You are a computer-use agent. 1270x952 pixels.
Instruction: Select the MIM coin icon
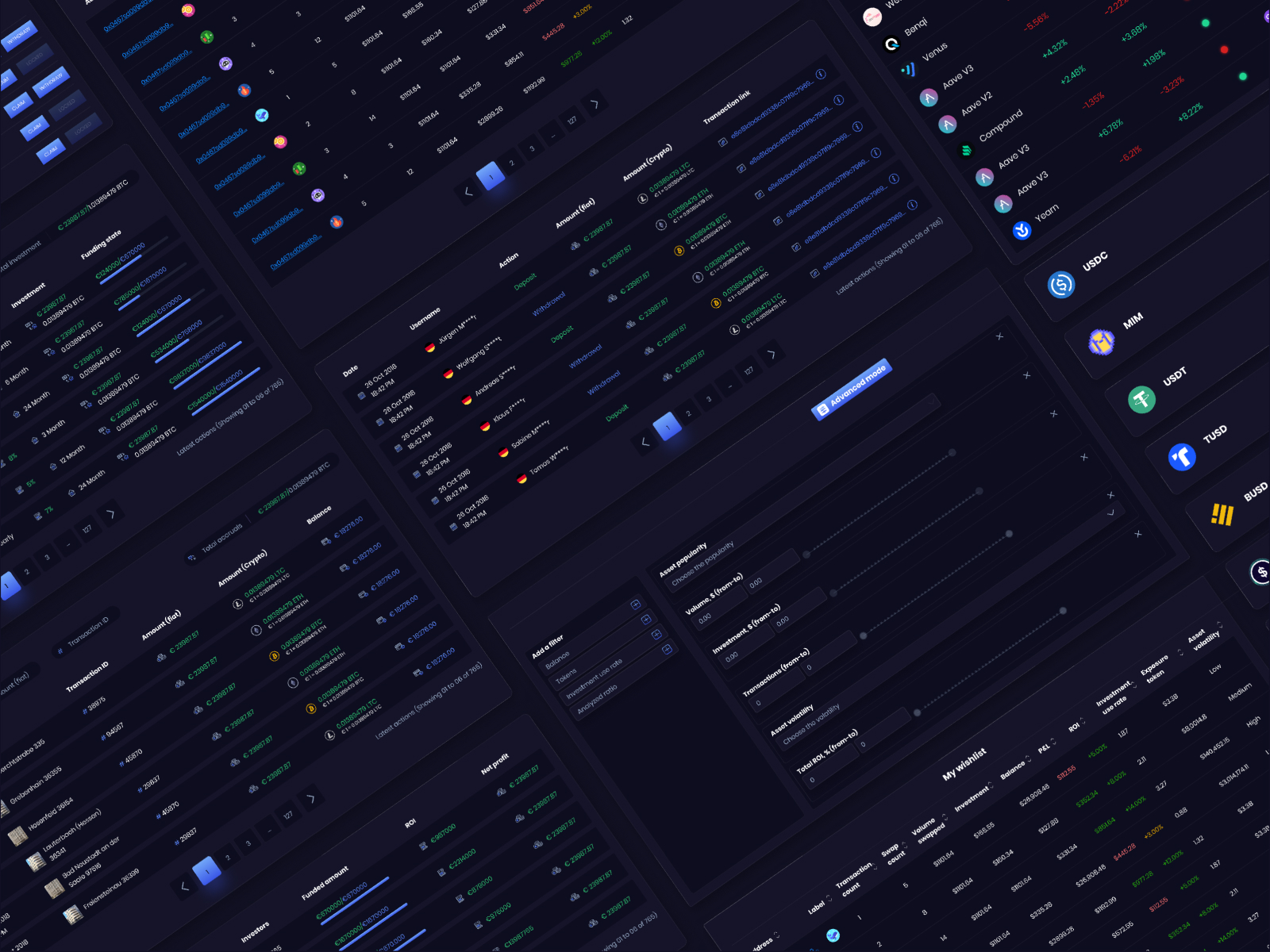coord(1101,342)
